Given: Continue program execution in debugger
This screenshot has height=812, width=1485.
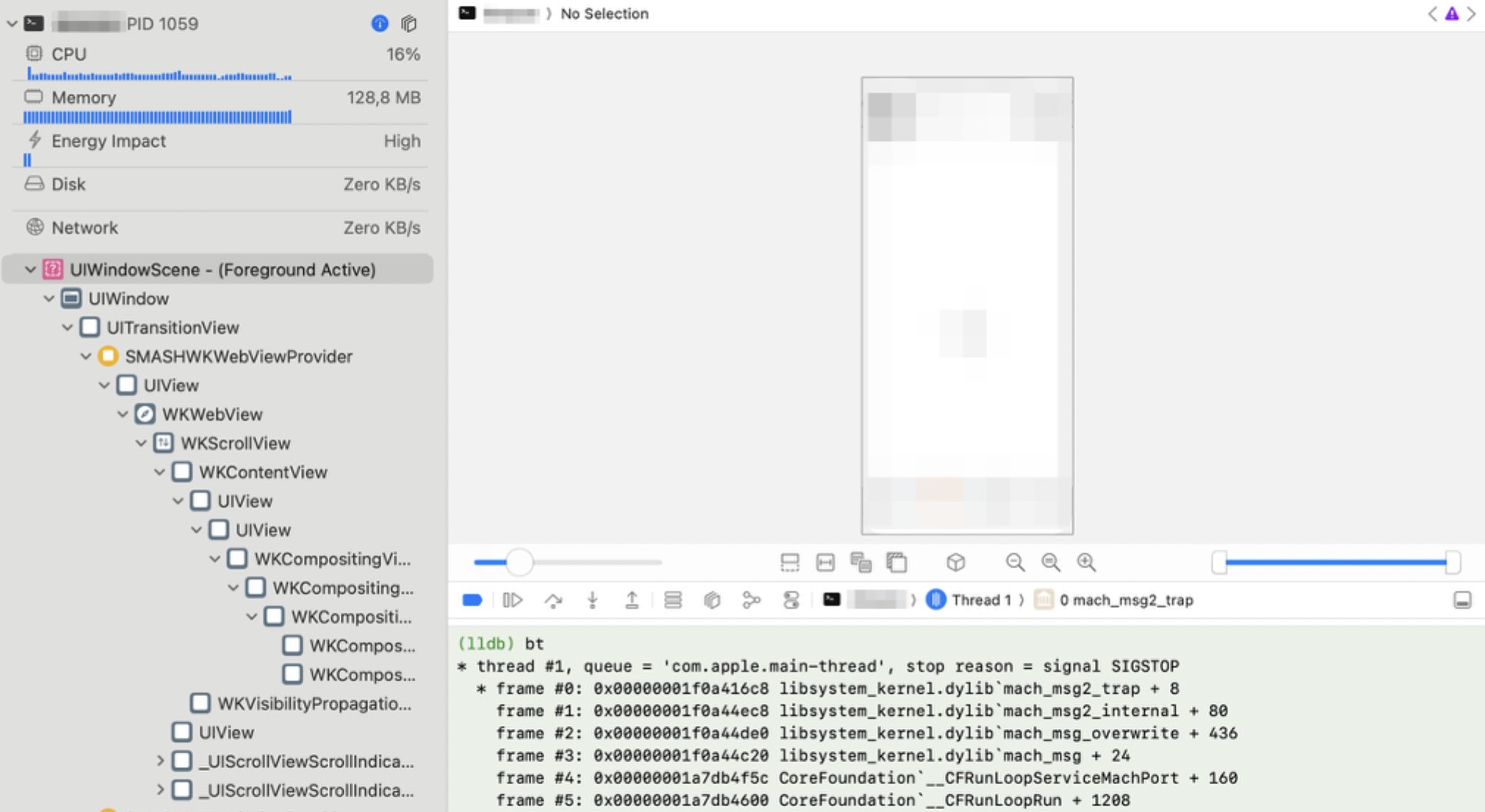Looking at the screenshot, I should pyautogui.click(x=512, y=600).
